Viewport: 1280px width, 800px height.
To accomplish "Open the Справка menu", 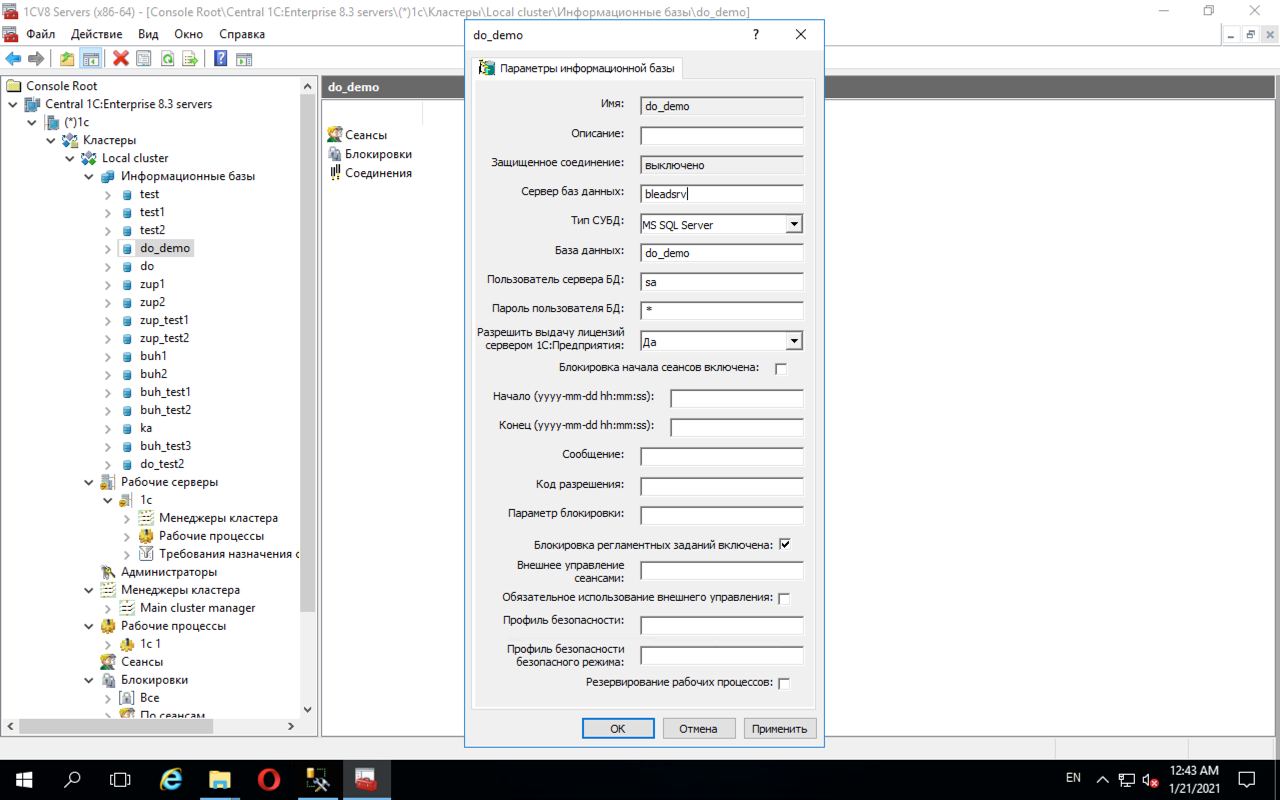I will (242, 34).
